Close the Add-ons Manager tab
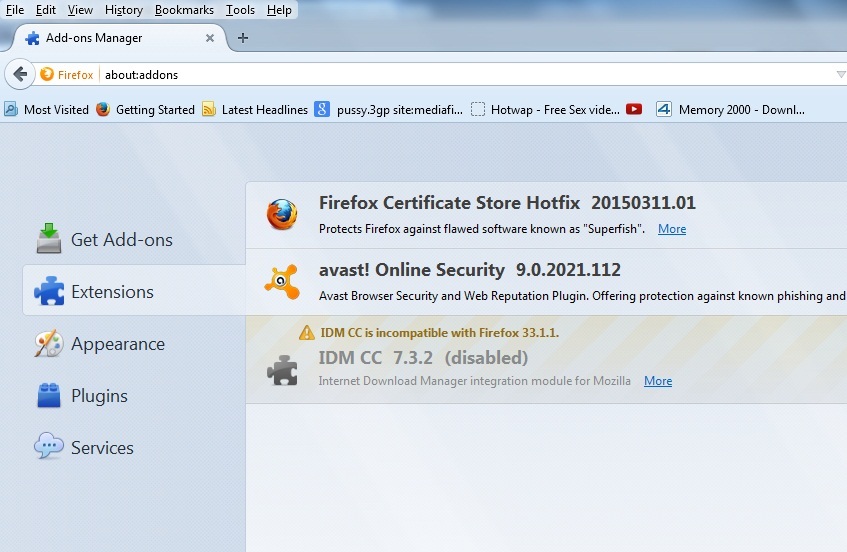Screen dimensions: 847x552 [x=210, y=38]
